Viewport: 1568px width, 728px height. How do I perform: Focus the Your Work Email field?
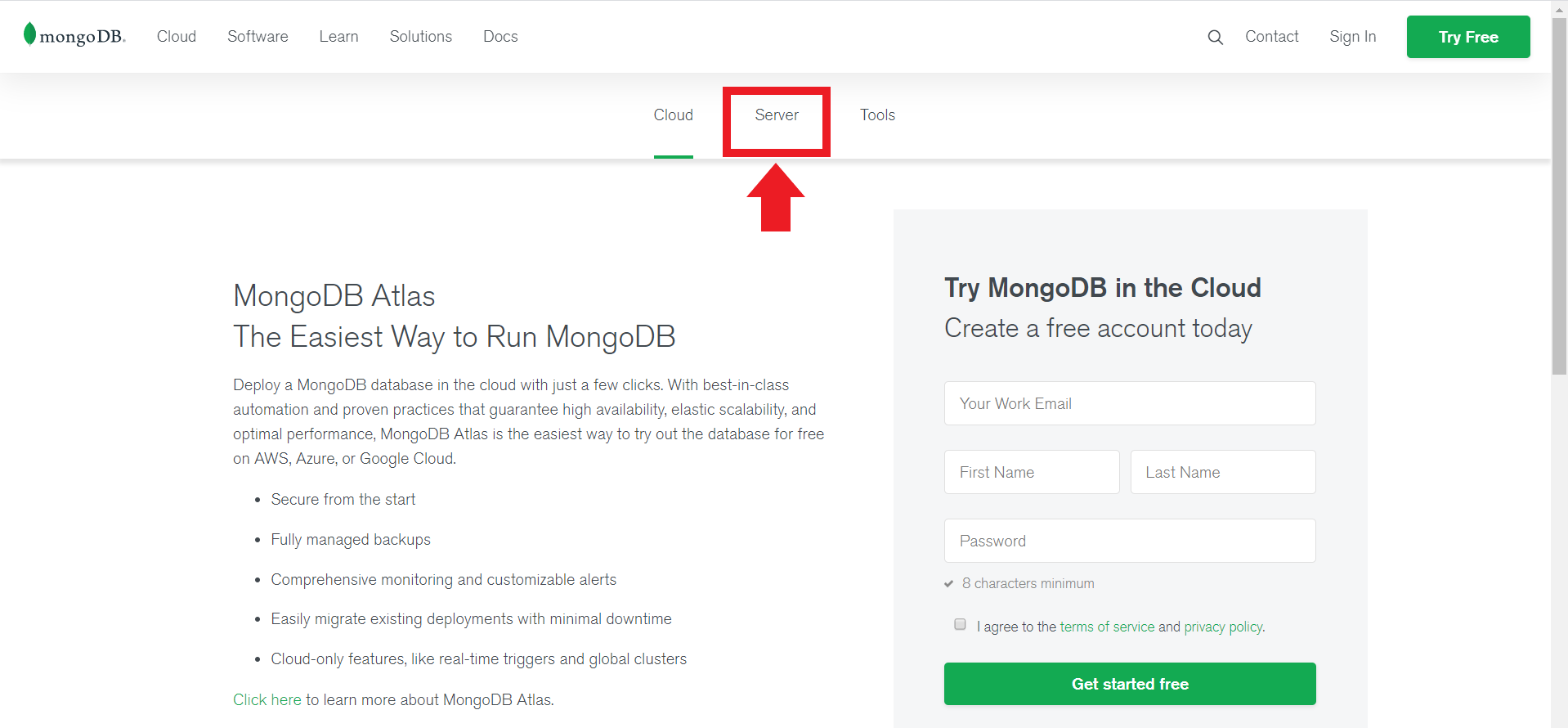pyautogui.click(x=1130, y=403)
